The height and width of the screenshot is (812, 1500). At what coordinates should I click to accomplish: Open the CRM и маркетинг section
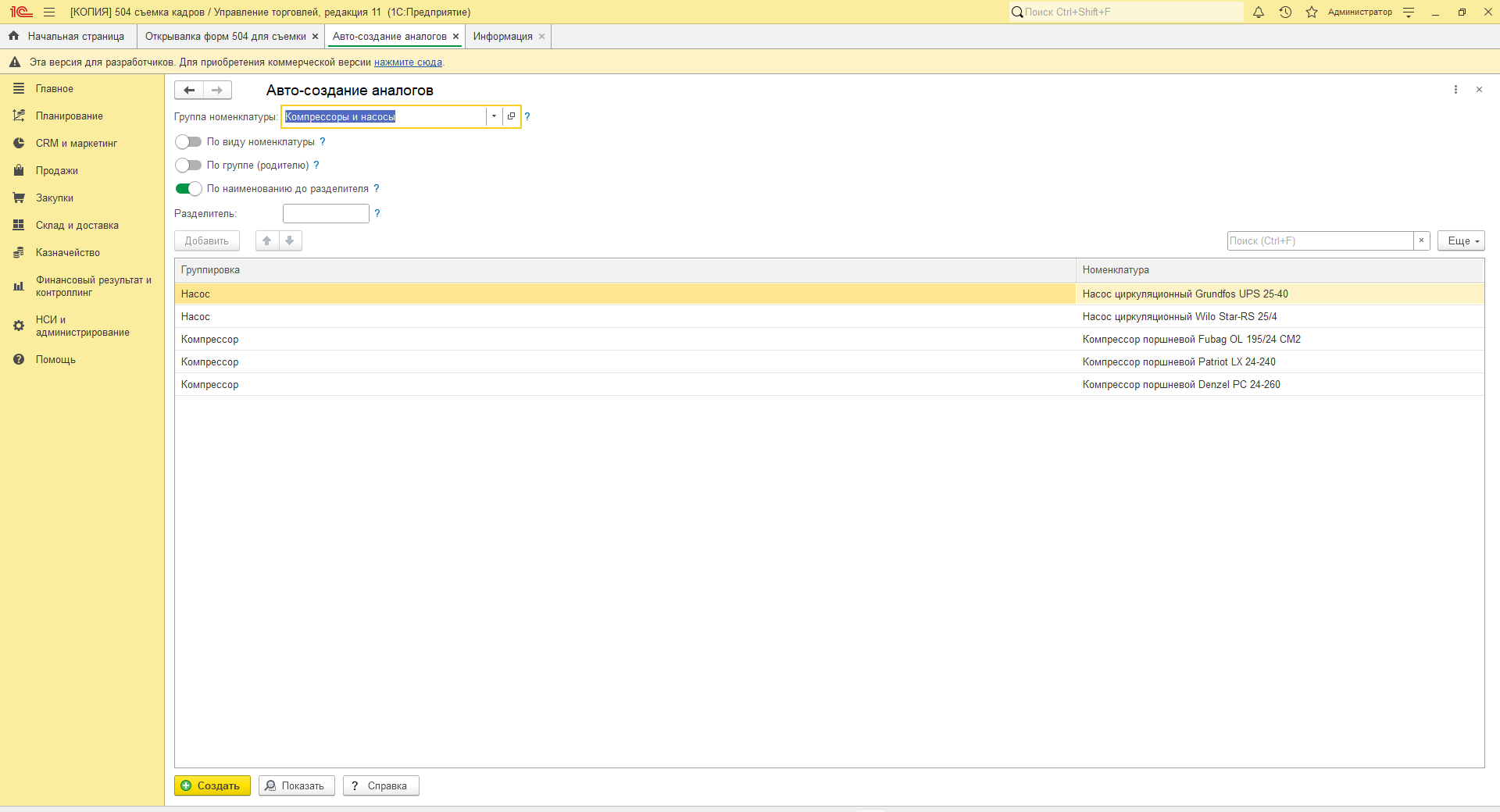point(77,143)
